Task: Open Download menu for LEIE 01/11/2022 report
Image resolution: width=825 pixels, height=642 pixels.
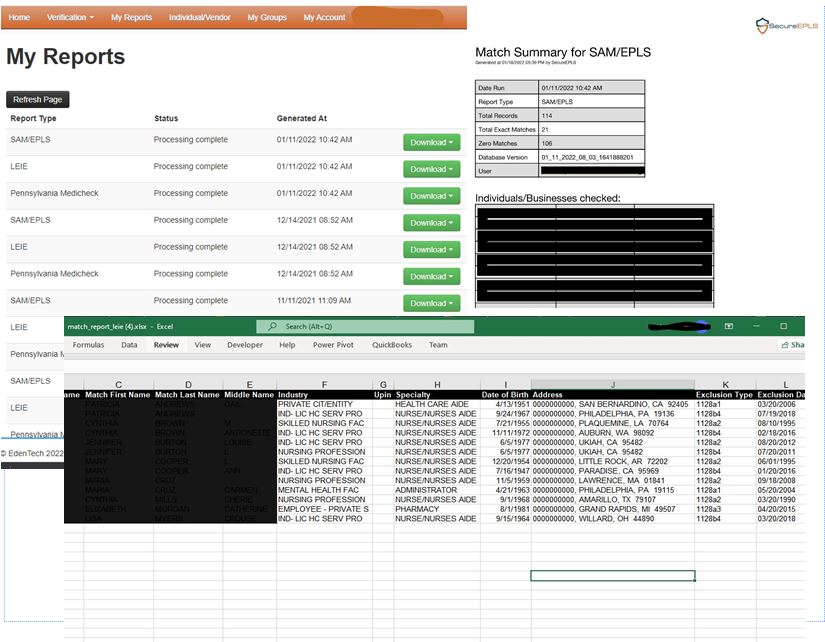Action: click(x=431, y=169)
